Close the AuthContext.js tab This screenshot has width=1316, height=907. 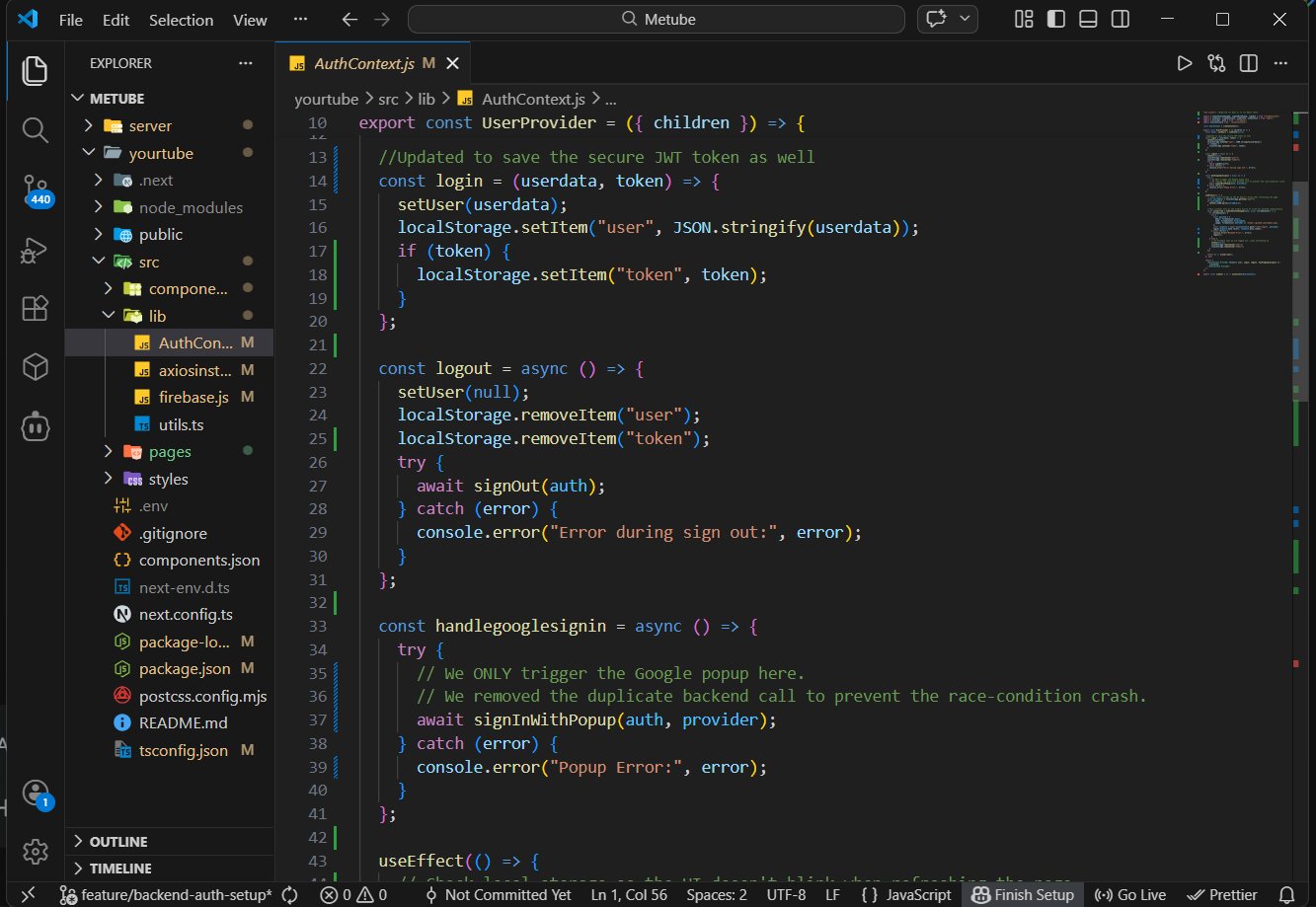point(453,63)
